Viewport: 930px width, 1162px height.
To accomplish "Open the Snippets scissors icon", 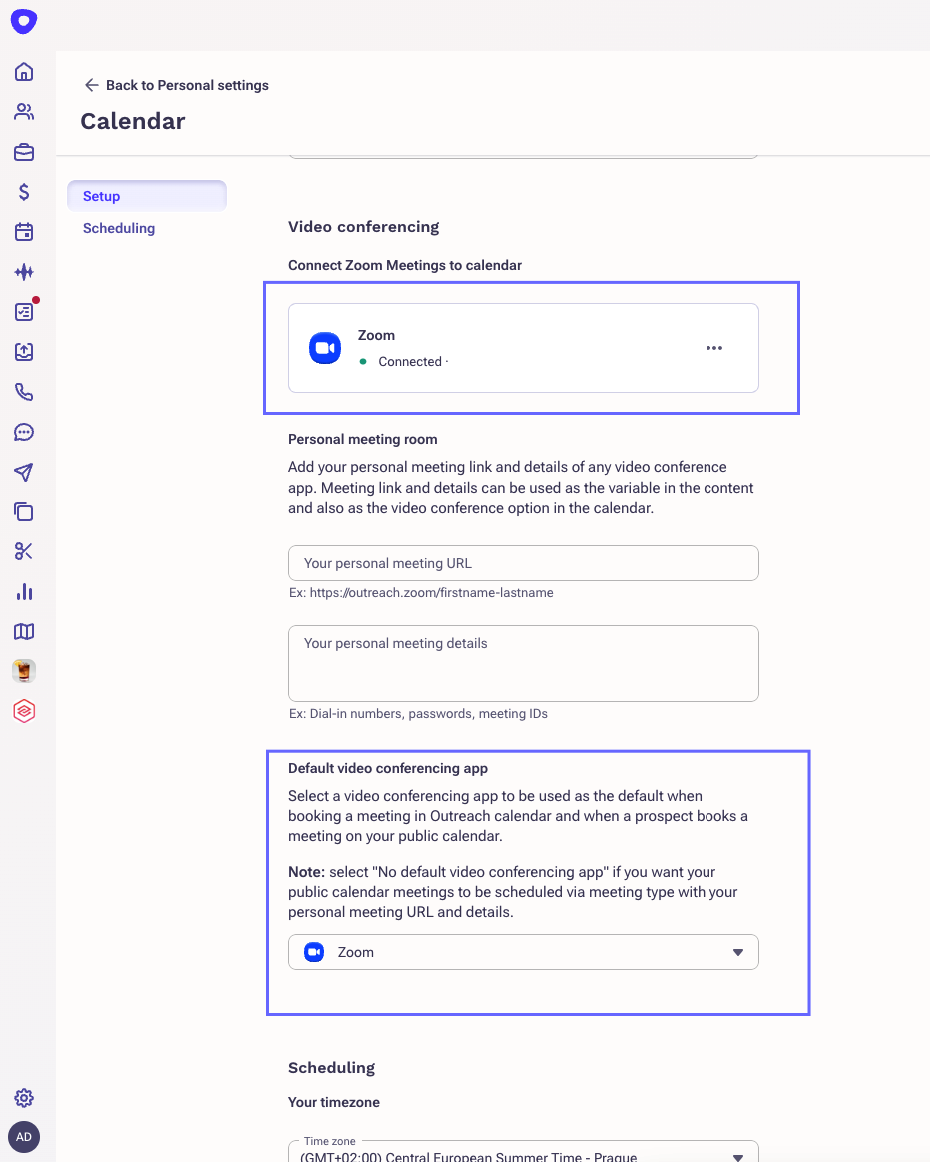I will pyautogui.click(x=24, y=551).
